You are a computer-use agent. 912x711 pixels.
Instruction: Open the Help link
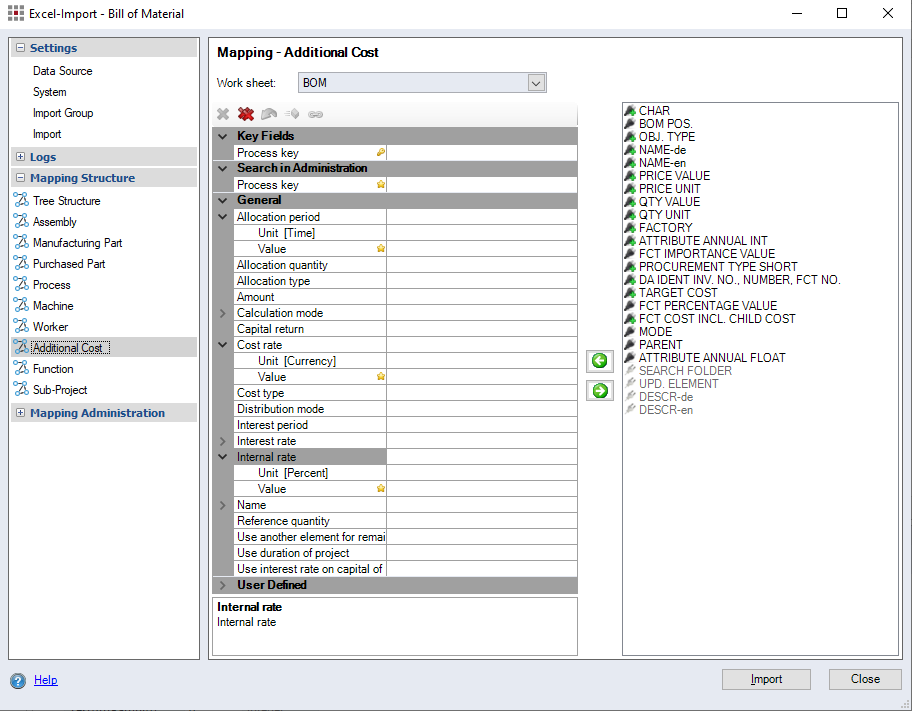click(46, 680)
